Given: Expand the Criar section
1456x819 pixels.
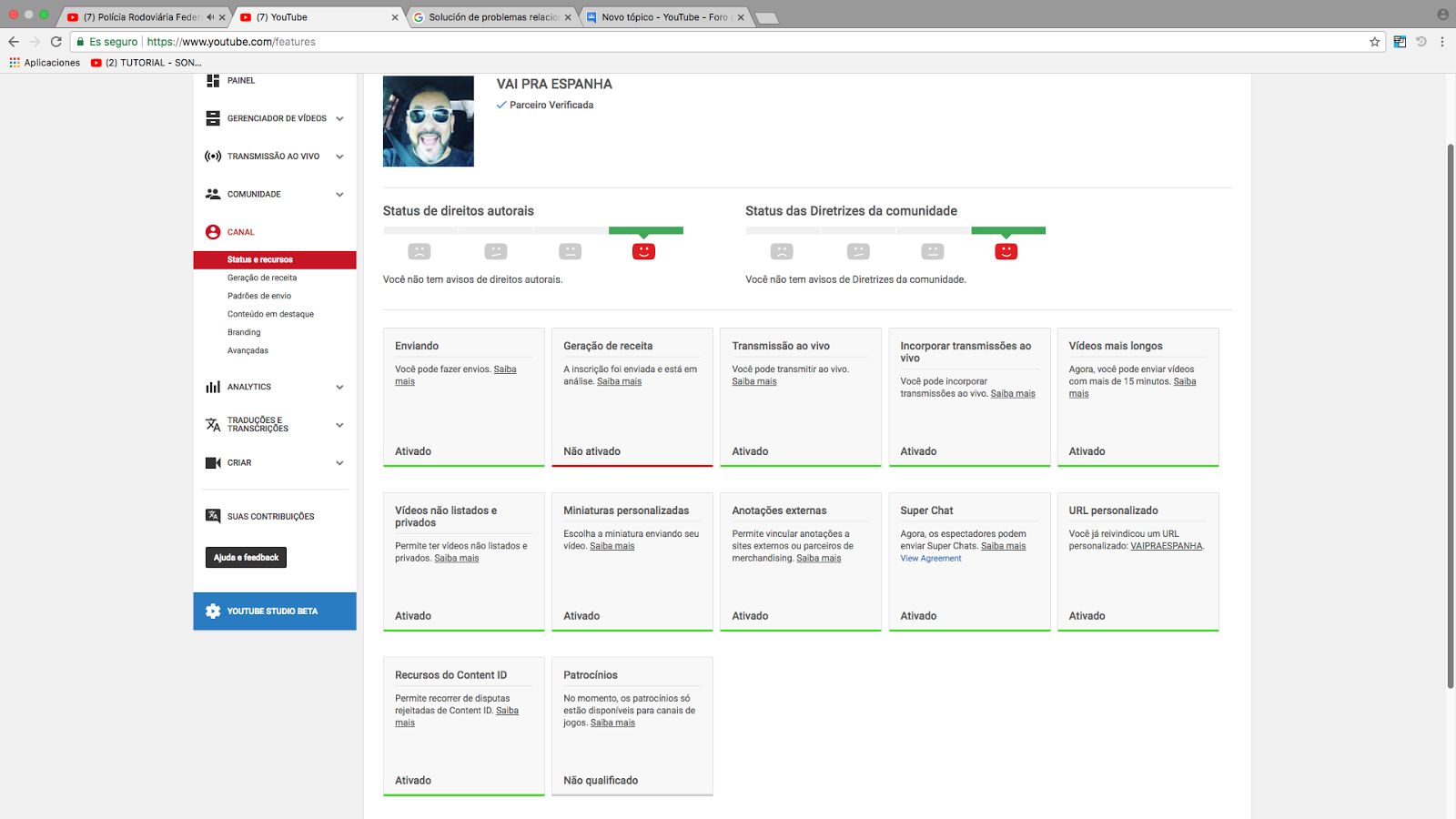Looking at the screenshot, I should (x=339, y=463).
